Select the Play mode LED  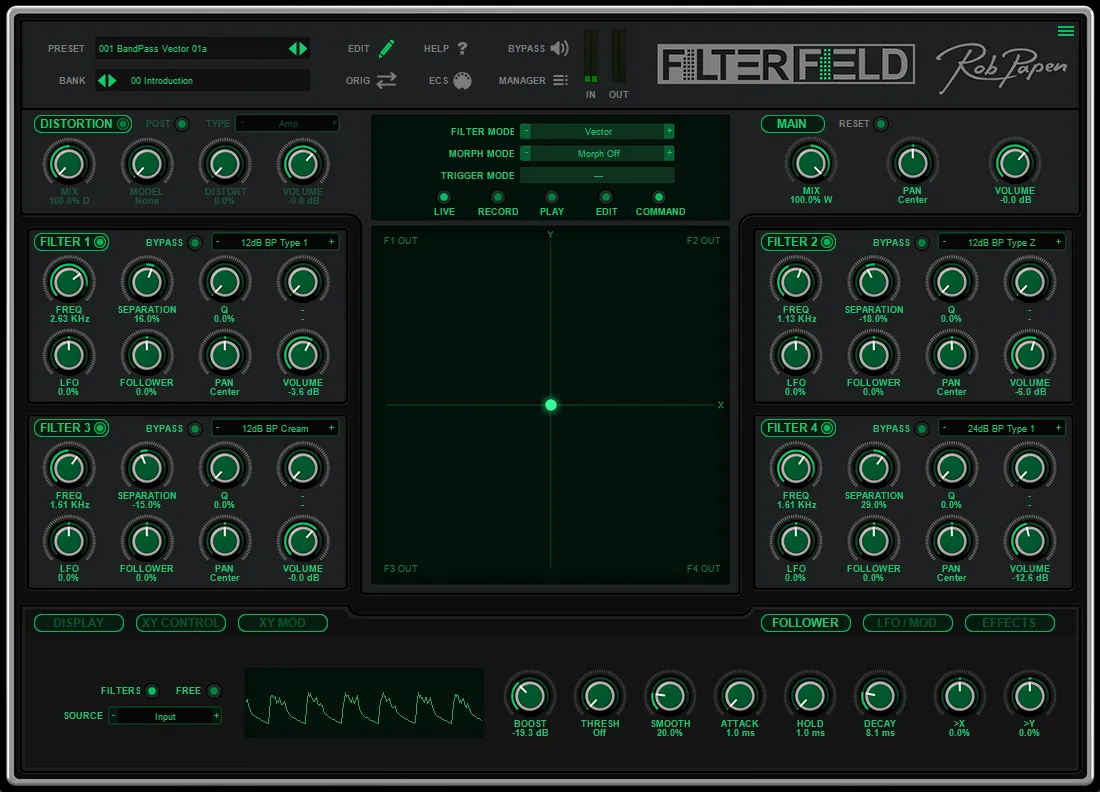click(551, 197)
